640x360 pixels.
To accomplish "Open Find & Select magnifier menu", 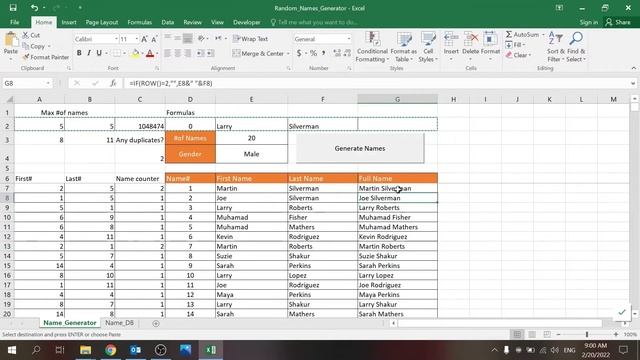I will click(576, 47).
